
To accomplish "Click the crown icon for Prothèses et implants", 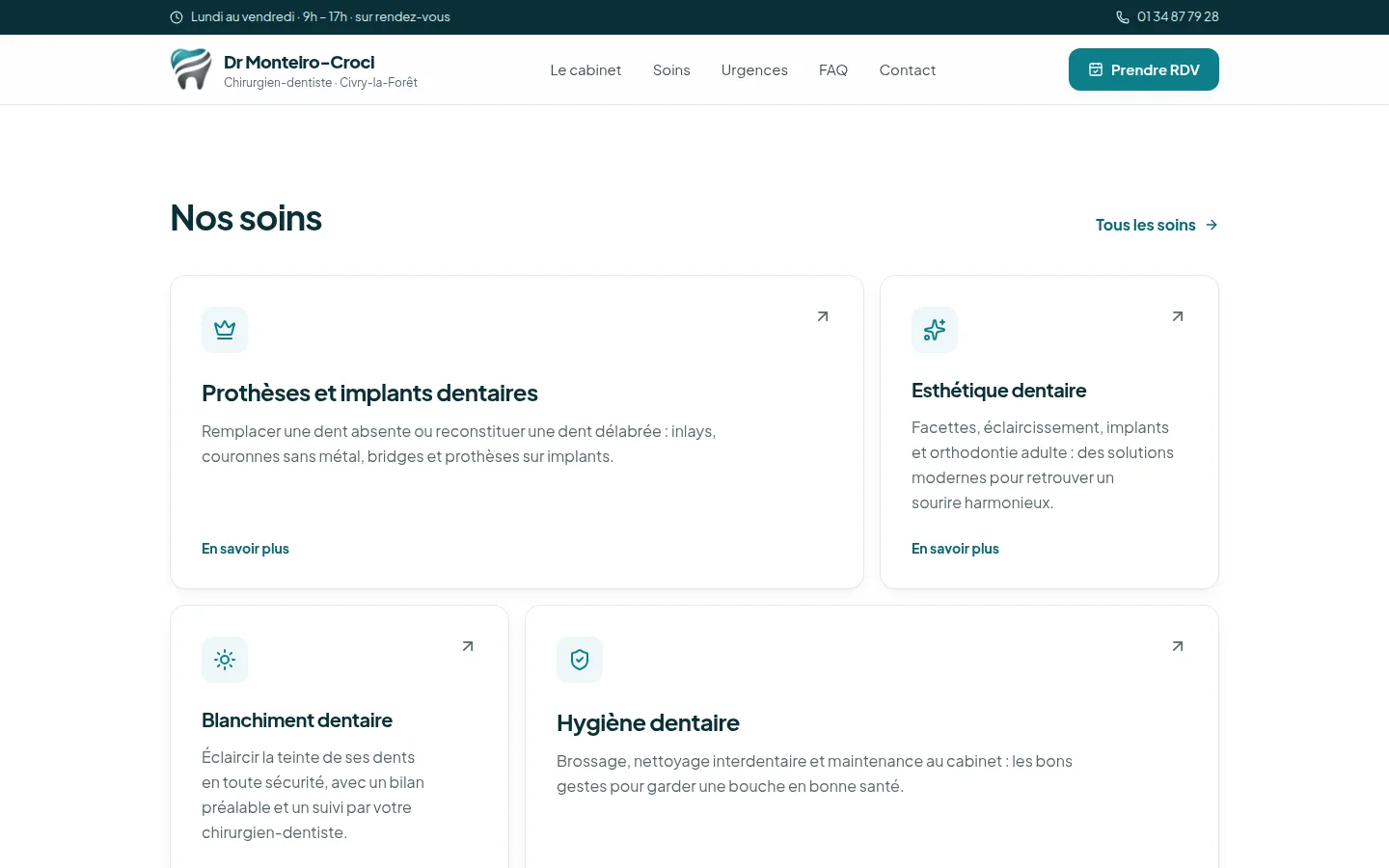I will 225,330.
